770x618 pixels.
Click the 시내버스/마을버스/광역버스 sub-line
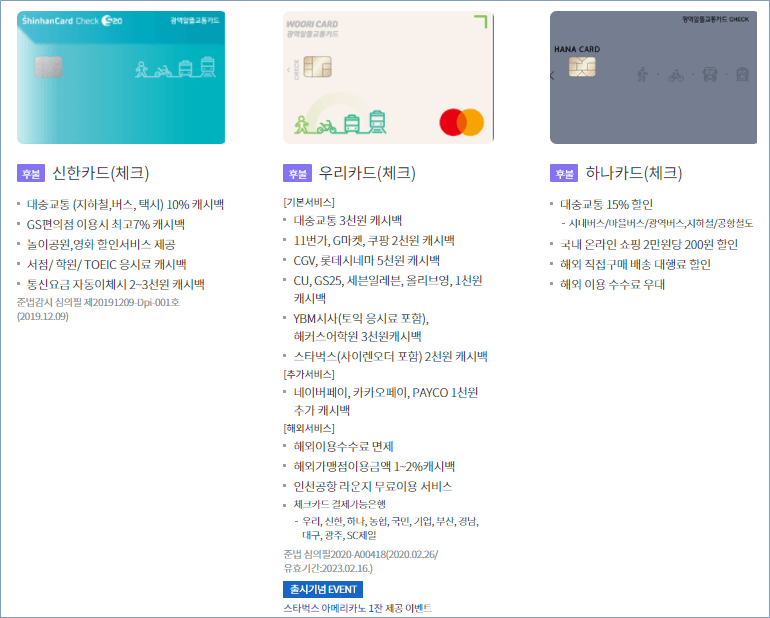pyautogui.click(x=660, y=224)
